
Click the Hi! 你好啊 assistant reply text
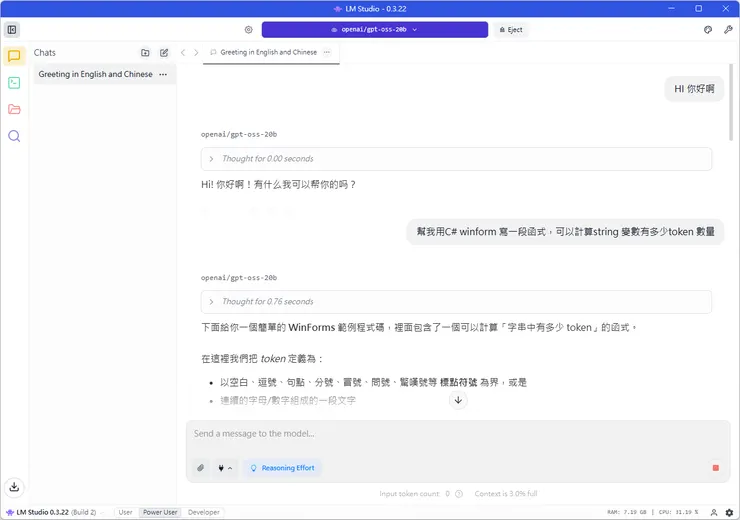[x=278, y=185]
